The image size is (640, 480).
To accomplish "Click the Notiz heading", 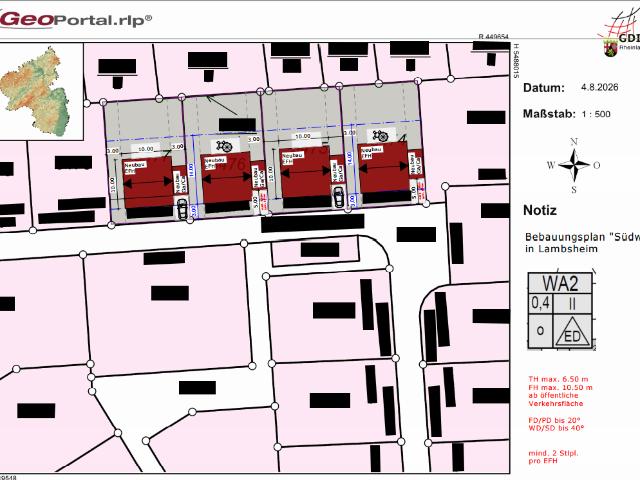I will pyautogui.click(x=540, y=211).
